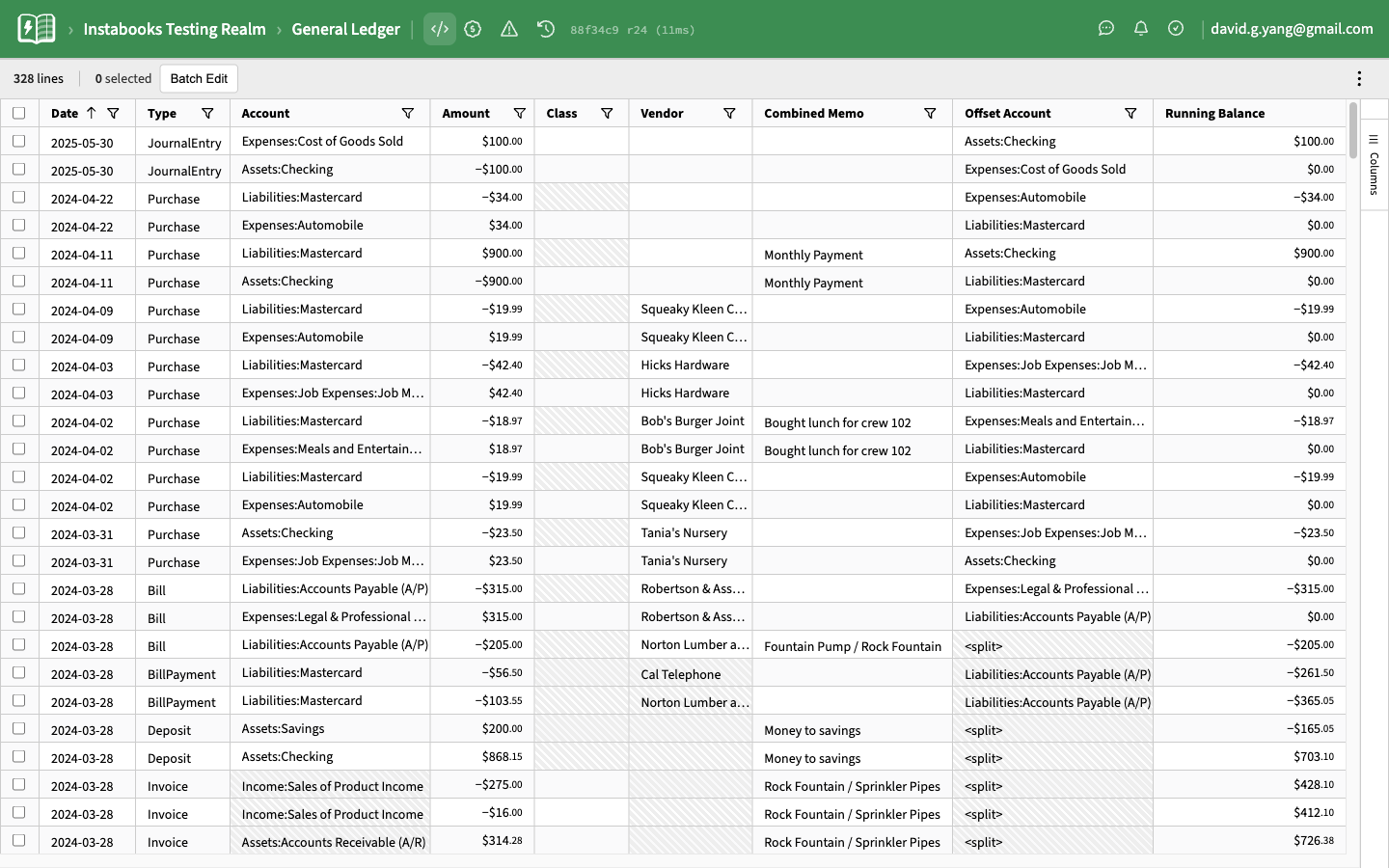
Task: Click the Batch Edit button
Action: 199,79
